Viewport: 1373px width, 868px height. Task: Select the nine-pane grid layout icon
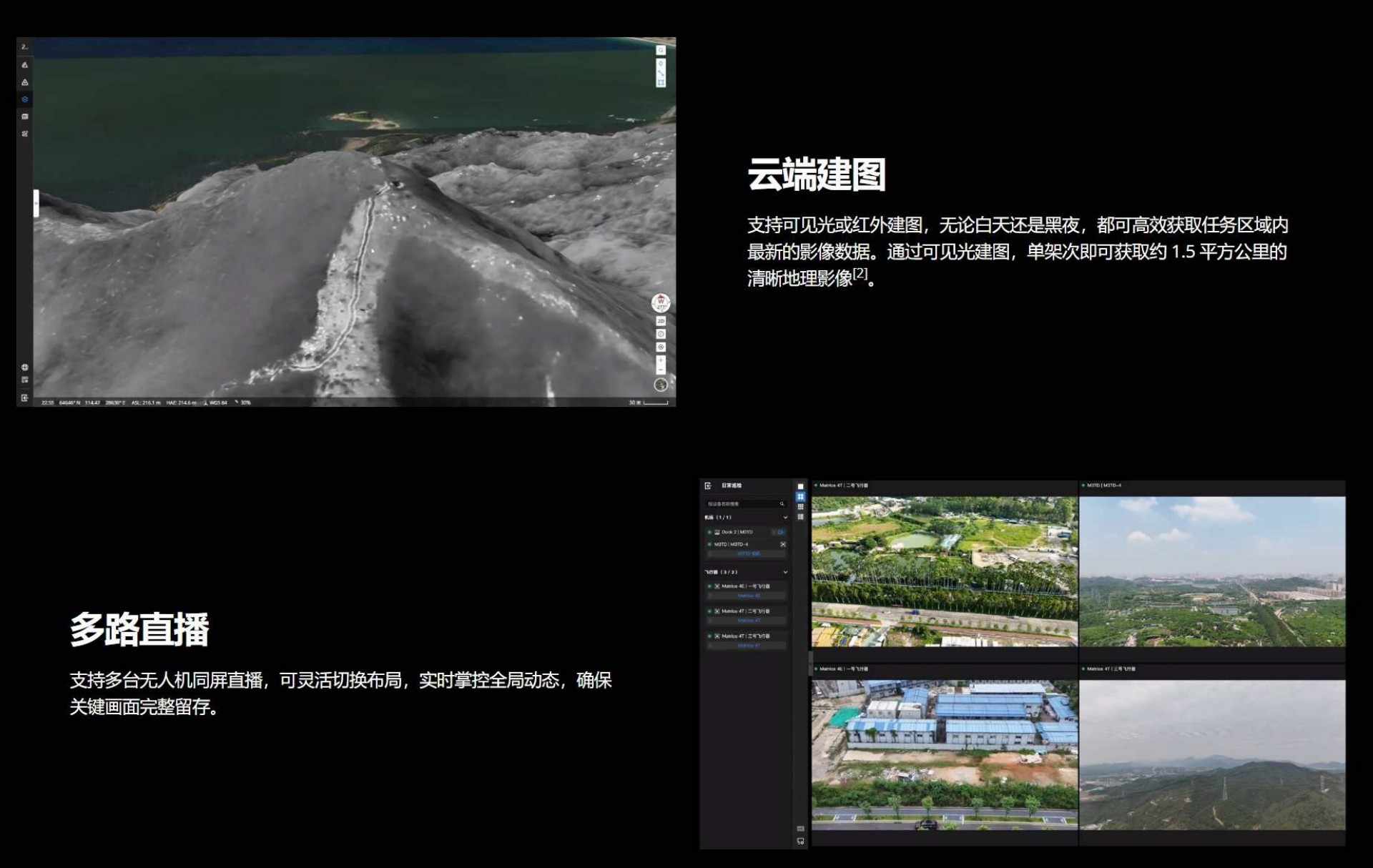pyautogui.click(x=800, y=507)
